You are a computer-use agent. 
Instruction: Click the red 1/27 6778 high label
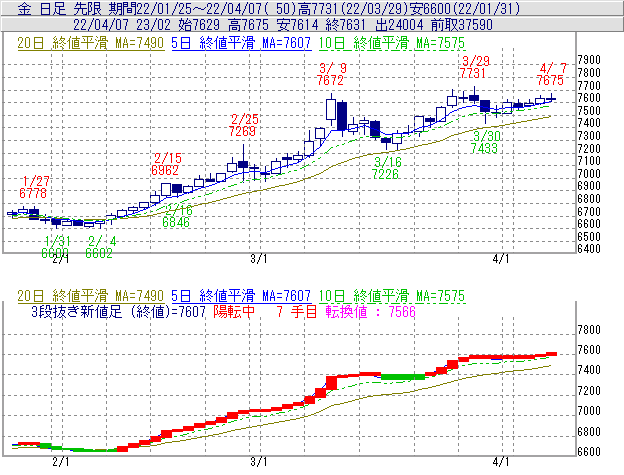pos(34,187)
